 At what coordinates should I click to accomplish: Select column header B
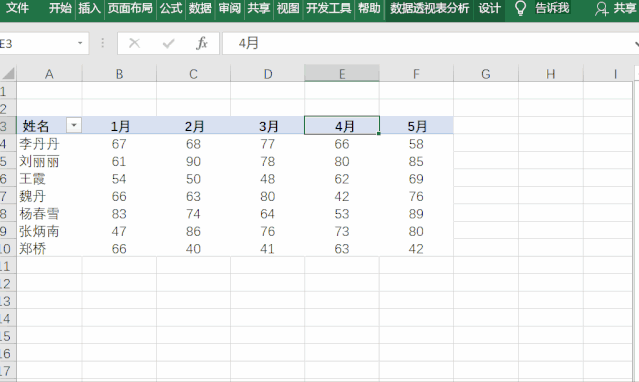pos(119,74)
